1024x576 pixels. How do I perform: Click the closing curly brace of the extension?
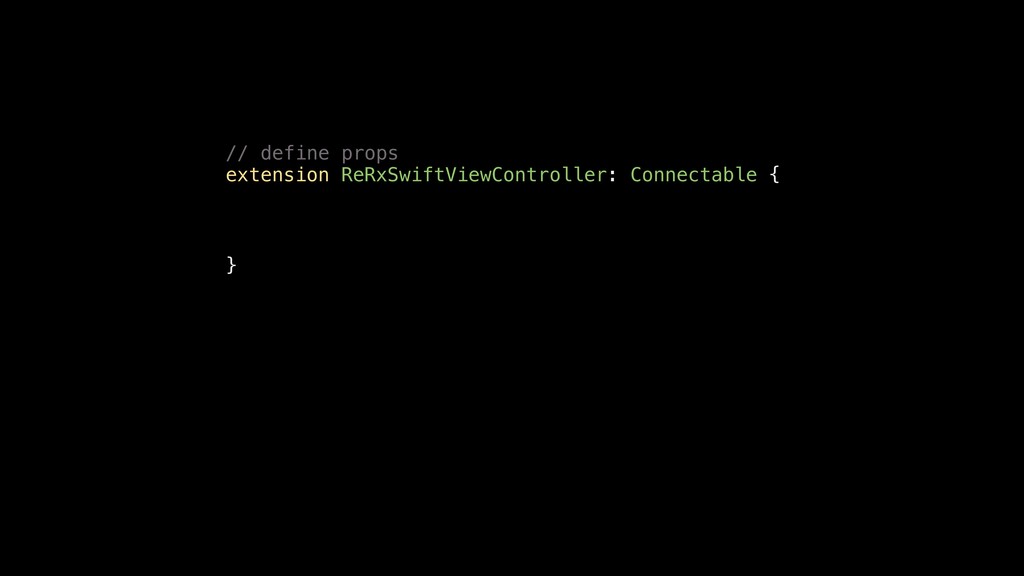coord(231,264)
